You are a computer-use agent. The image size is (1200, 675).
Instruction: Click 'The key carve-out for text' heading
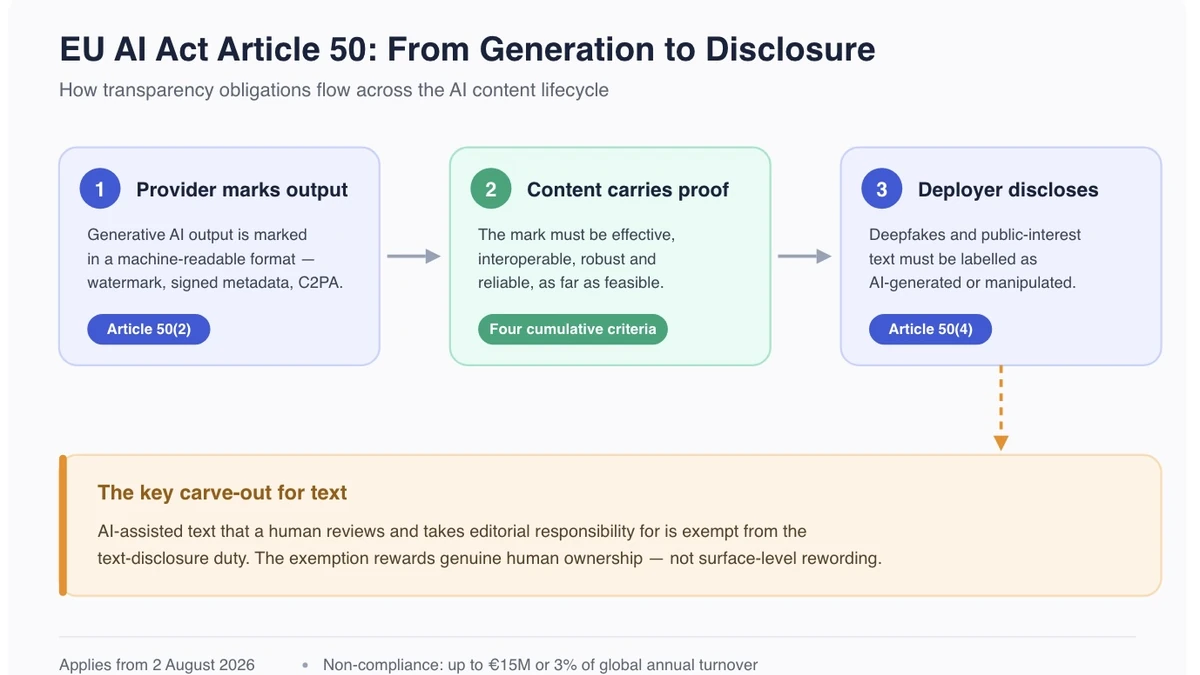coord(222,492)
